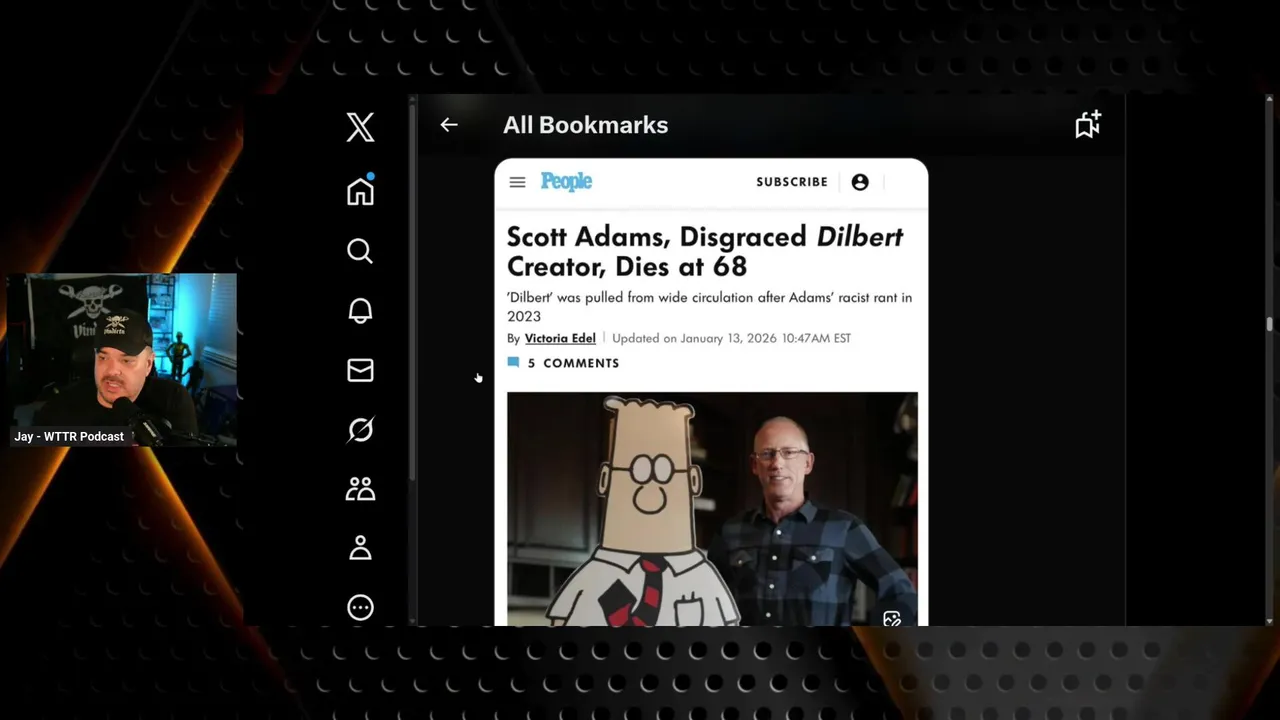Click the article subheading about racist rant
Screen dimensions: 1280x720
(709, 306)
